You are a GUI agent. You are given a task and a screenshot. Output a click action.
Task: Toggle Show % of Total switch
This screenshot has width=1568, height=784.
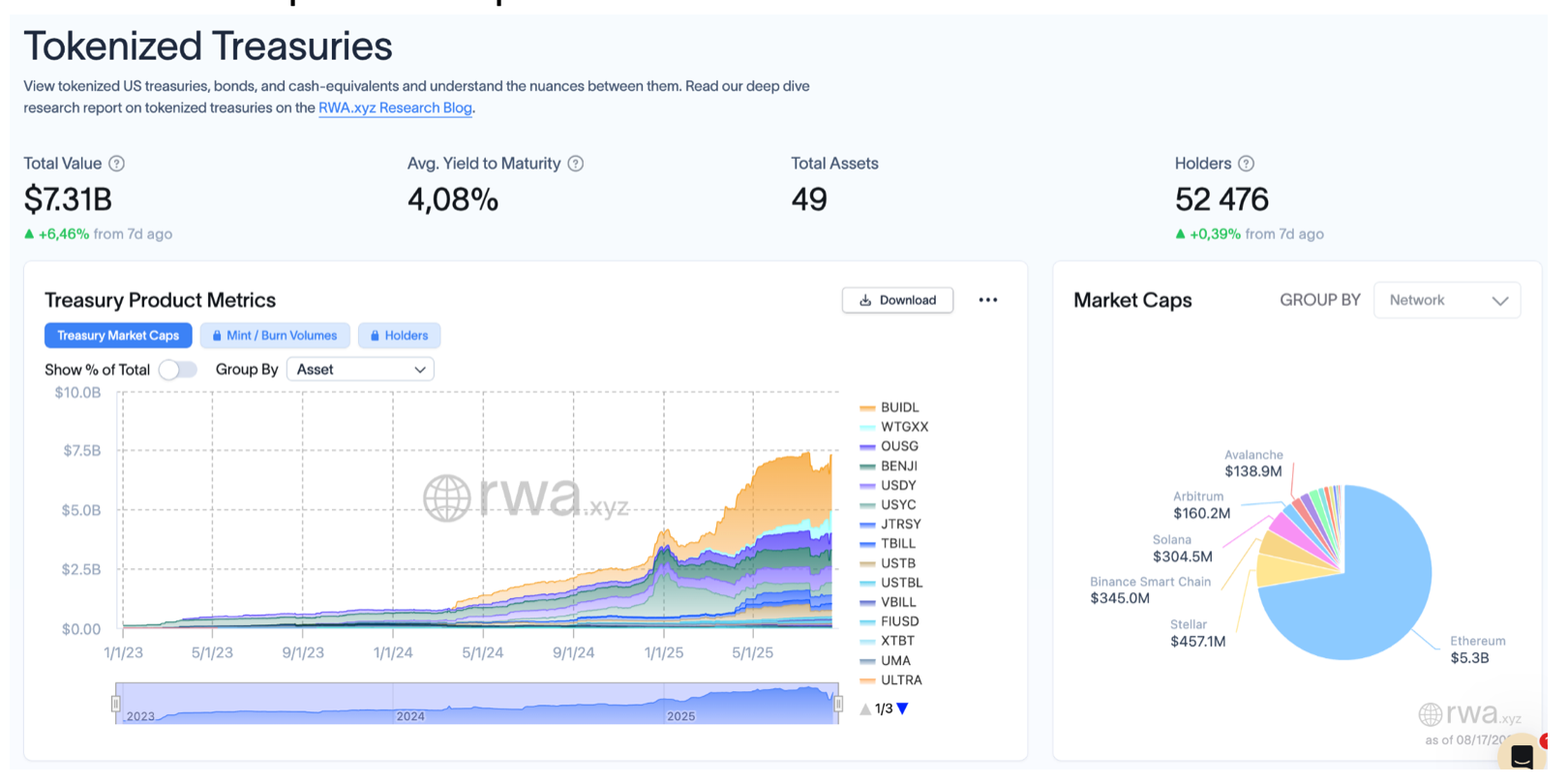coord(178,370)
